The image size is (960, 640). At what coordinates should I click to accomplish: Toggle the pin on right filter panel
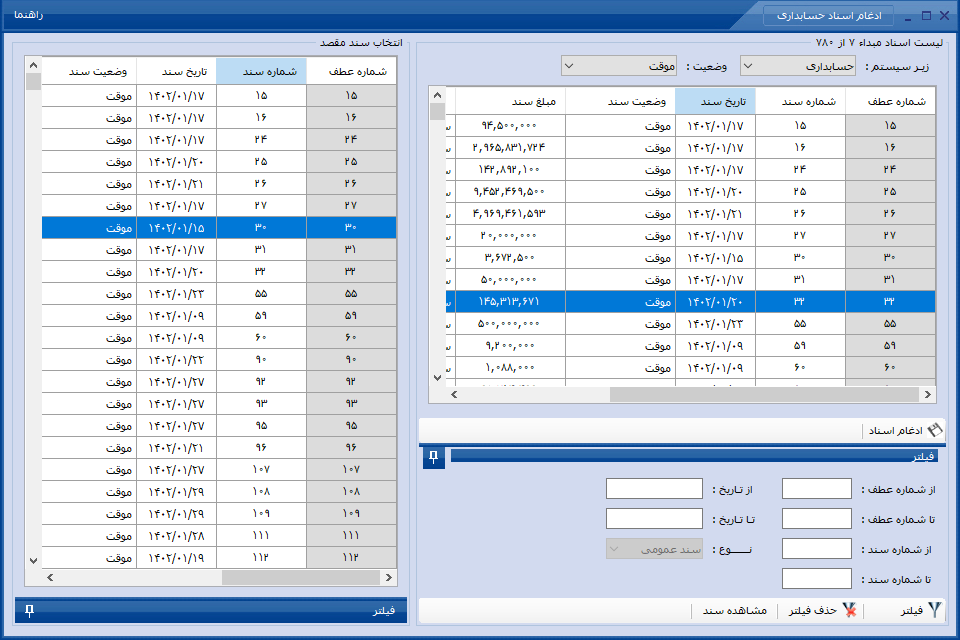(433, 457)
